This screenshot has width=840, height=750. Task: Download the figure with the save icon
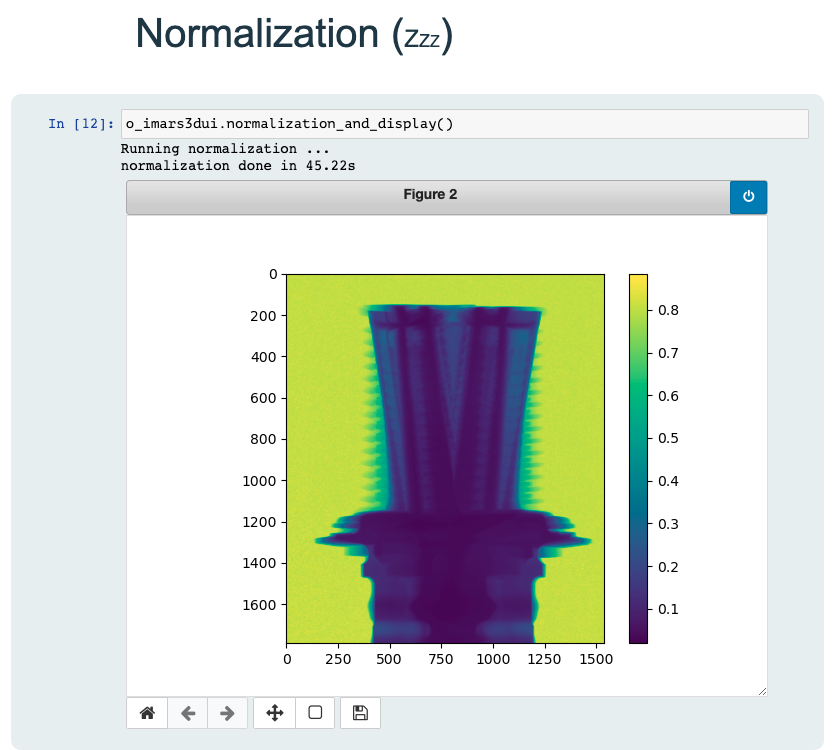[x=361, y=713]
